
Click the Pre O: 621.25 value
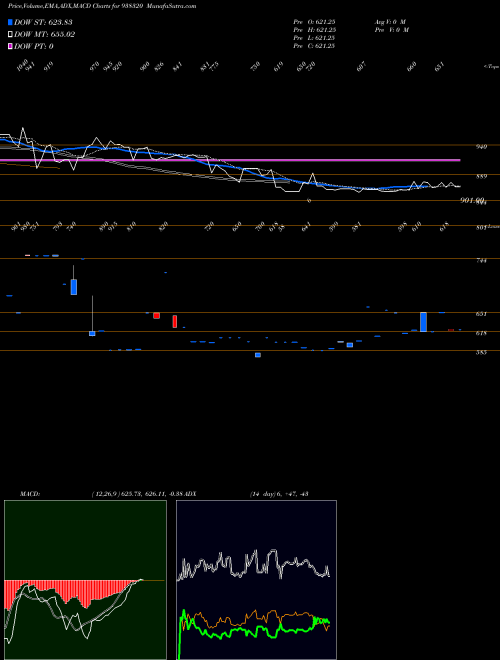314,22
